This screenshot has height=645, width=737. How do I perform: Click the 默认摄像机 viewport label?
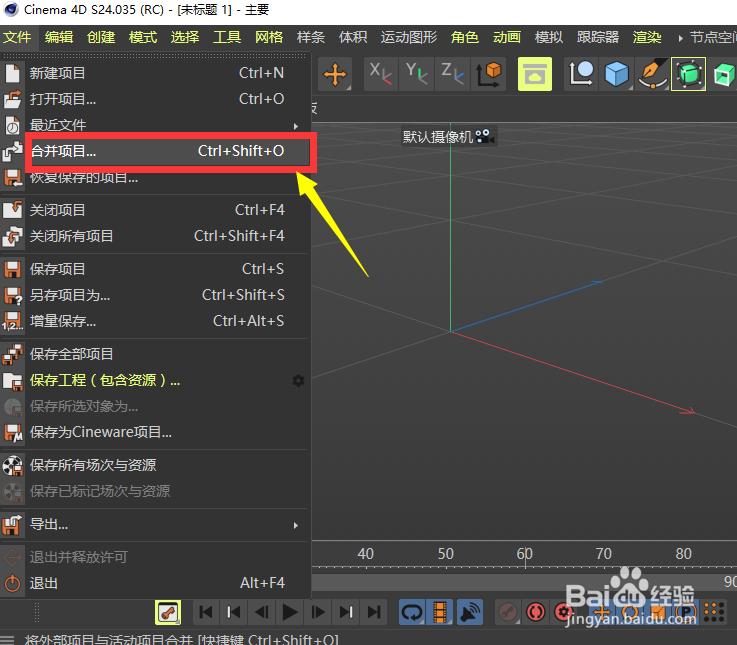pyautogui.click(x=448, y=137)
